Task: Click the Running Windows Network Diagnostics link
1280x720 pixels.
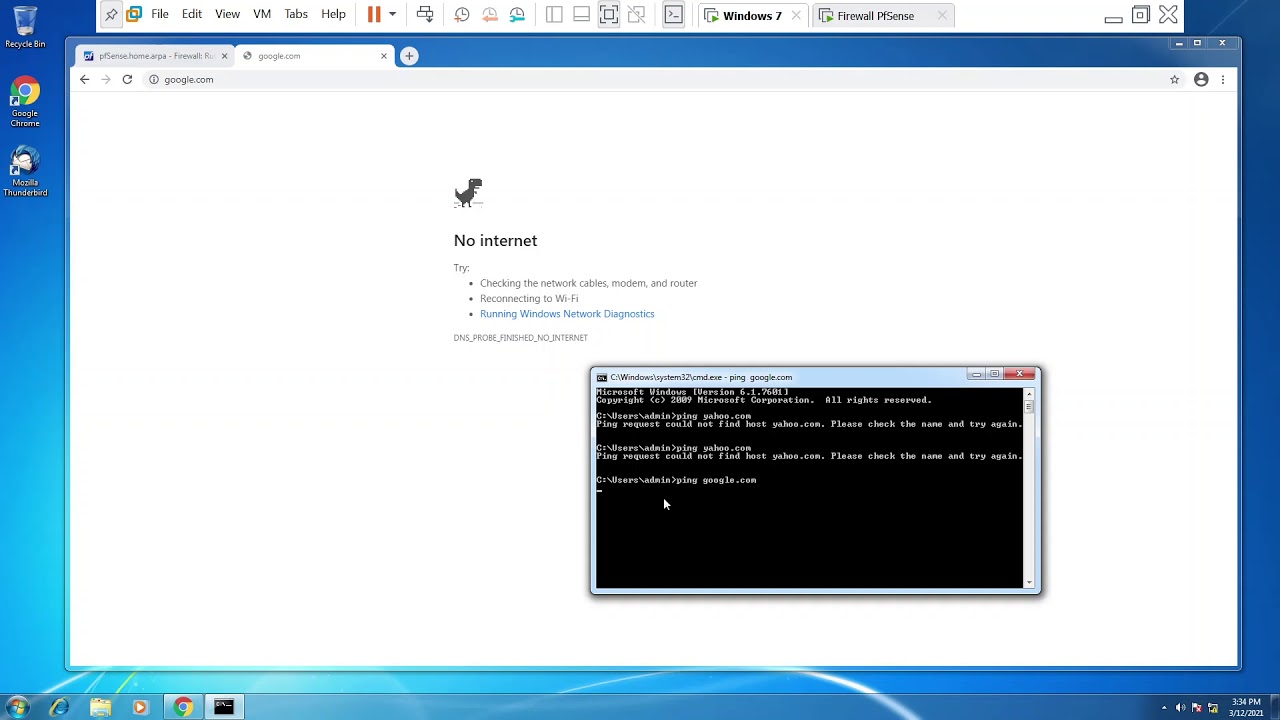Action: click(x=567, y=314)
